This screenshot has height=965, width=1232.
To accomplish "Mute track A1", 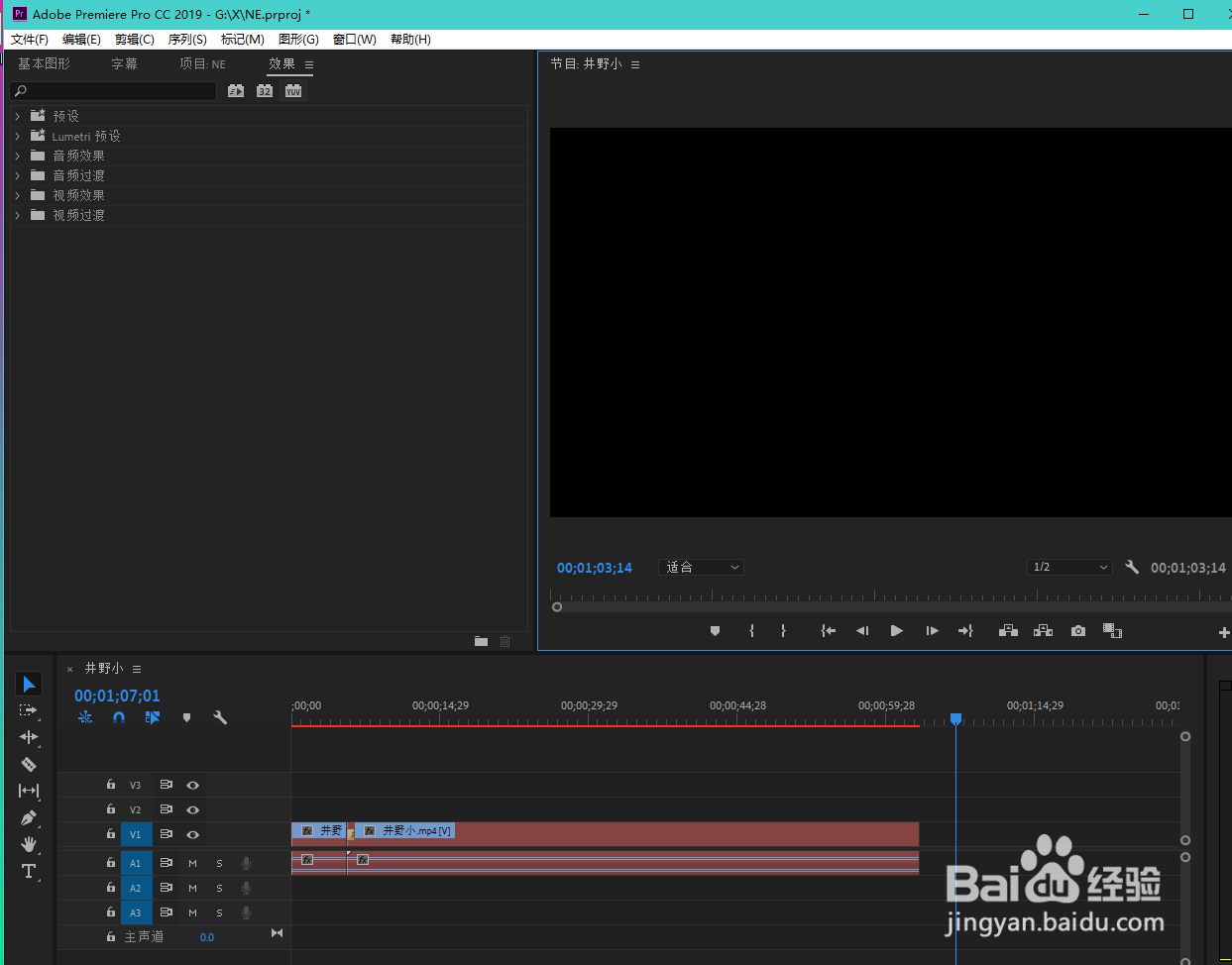I will 192,863.
